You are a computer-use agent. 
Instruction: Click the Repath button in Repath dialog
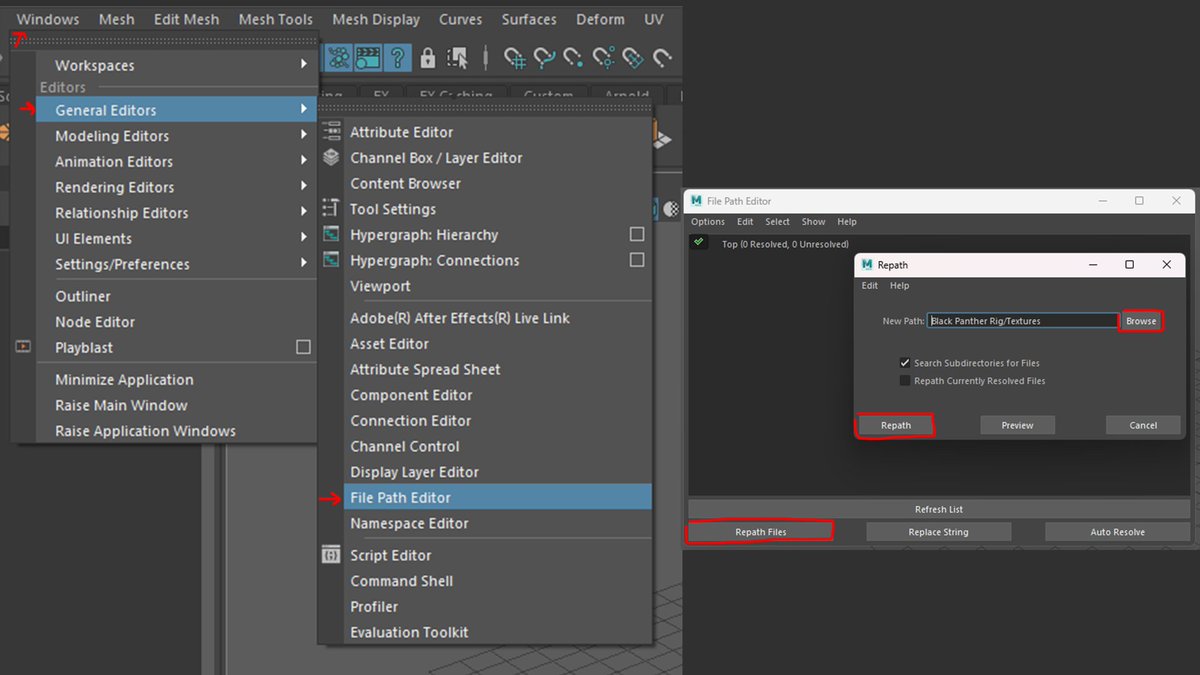point(896,425)
